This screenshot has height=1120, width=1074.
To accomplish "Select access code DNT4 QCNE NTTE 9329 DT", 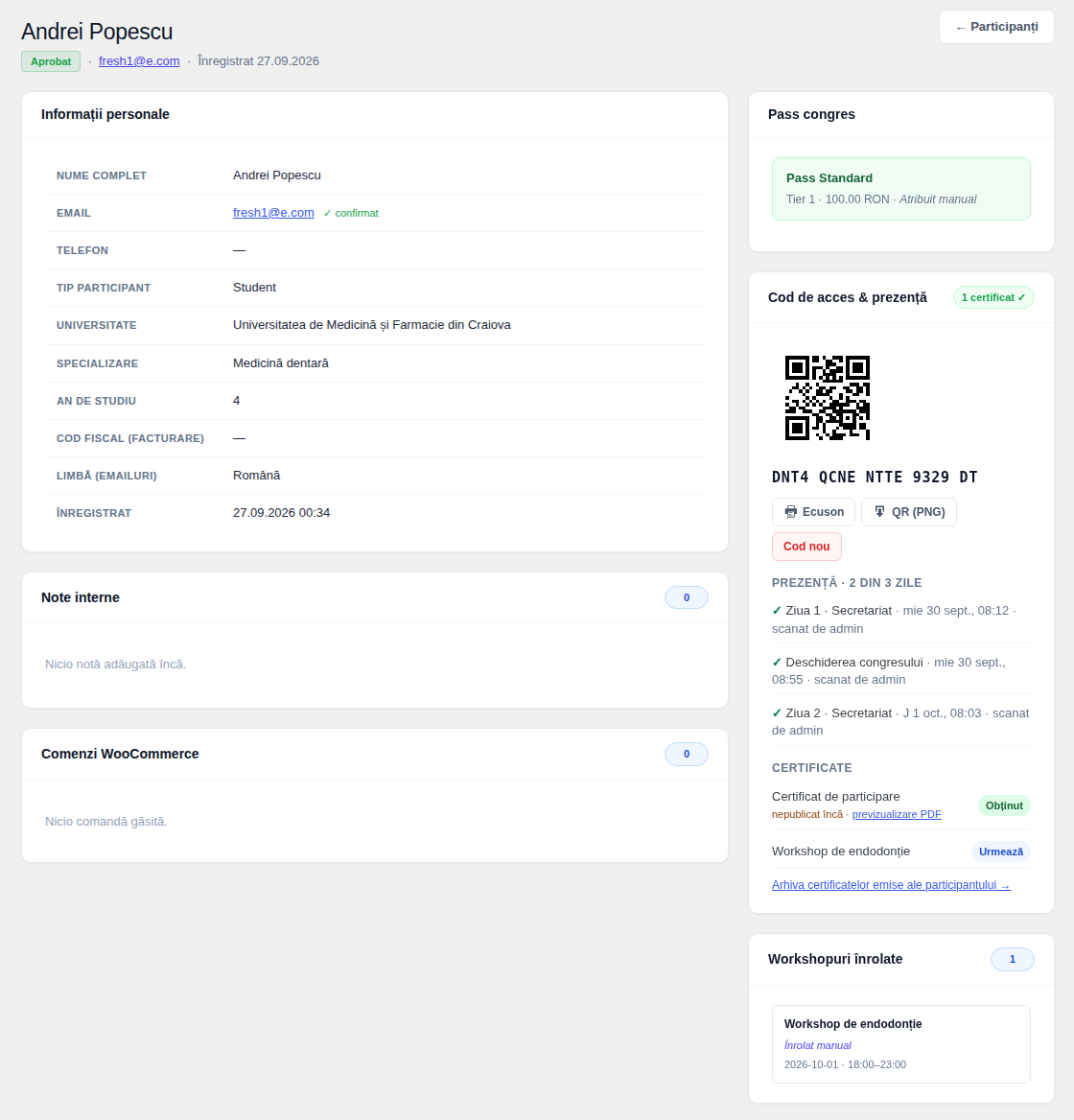I will pyautogui.click(x=874, y=478).
